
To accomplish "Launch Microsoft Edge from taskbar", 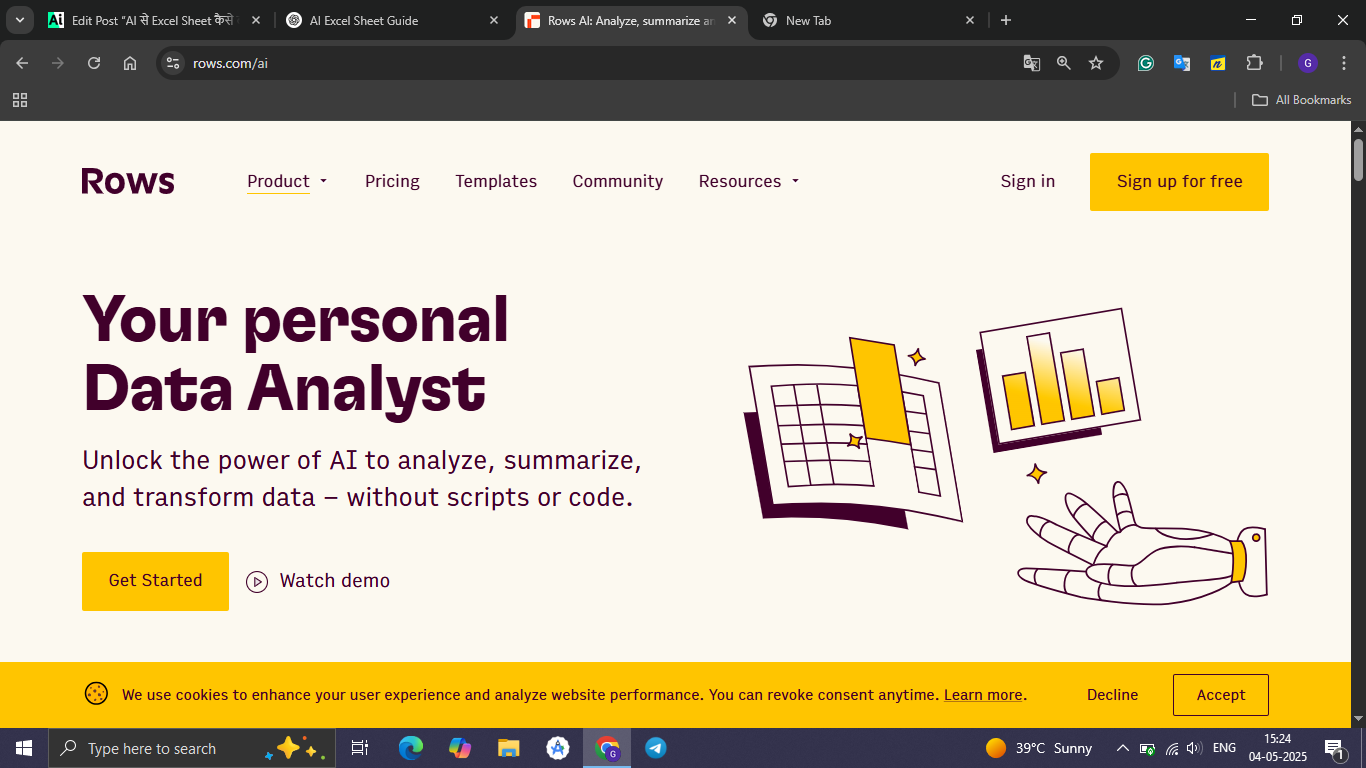I will click(410, 748).
